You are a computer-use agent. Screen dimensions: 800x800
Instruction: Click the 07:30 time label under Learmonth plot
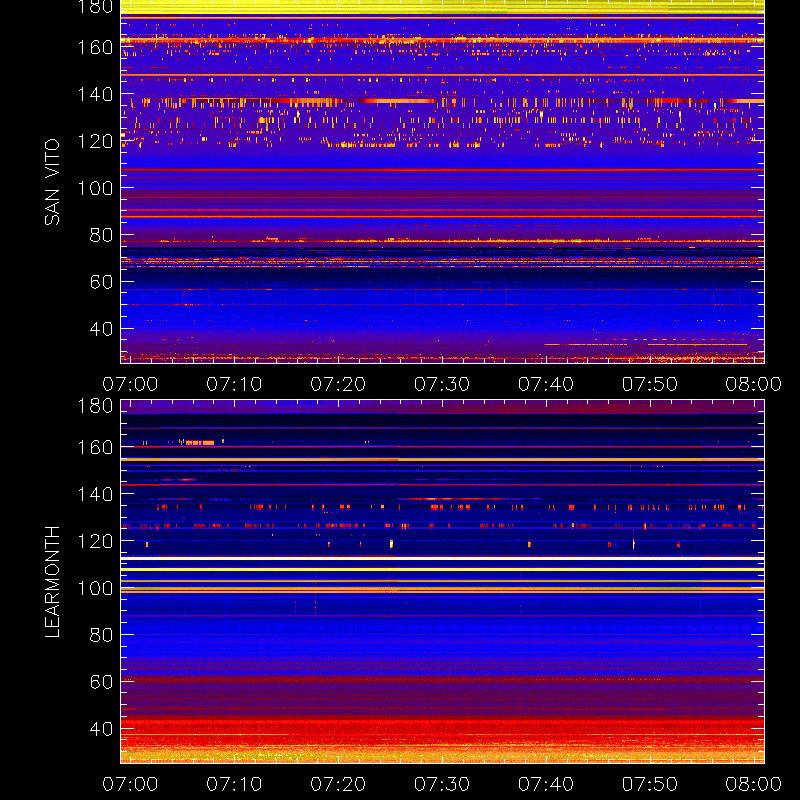pos(442,784)
